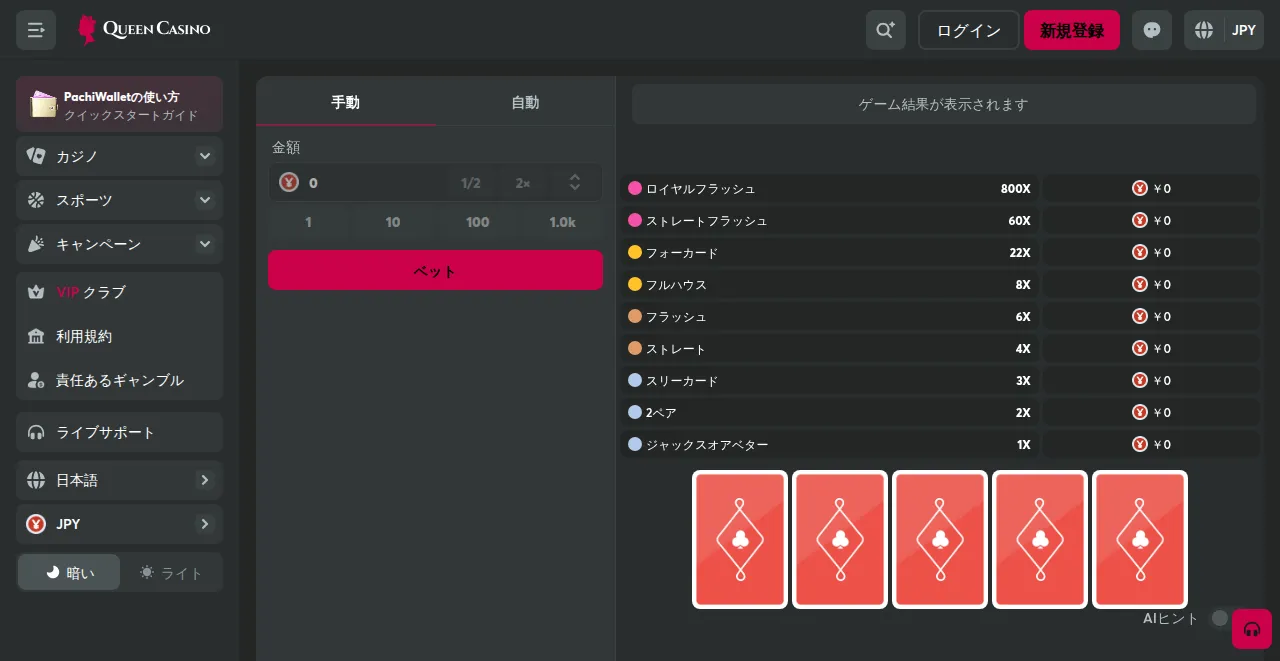1280x661 pixels.
Task: Open the VIP クラブ menu item
Action: click(x=119, y=292)
